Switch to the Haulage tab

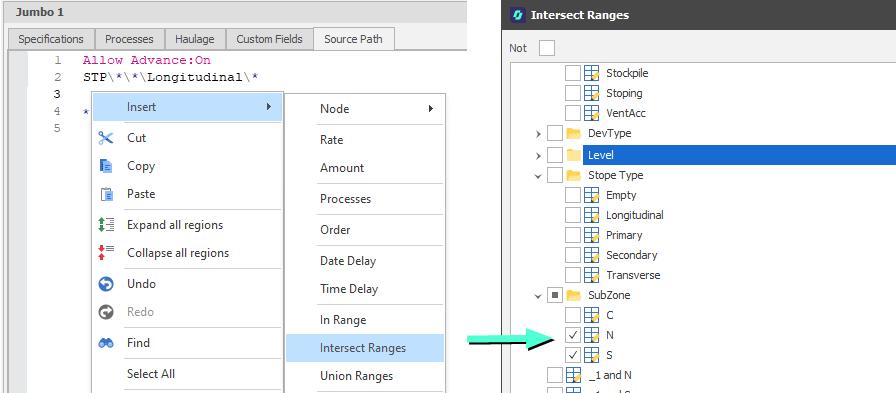tap(195, 39)
